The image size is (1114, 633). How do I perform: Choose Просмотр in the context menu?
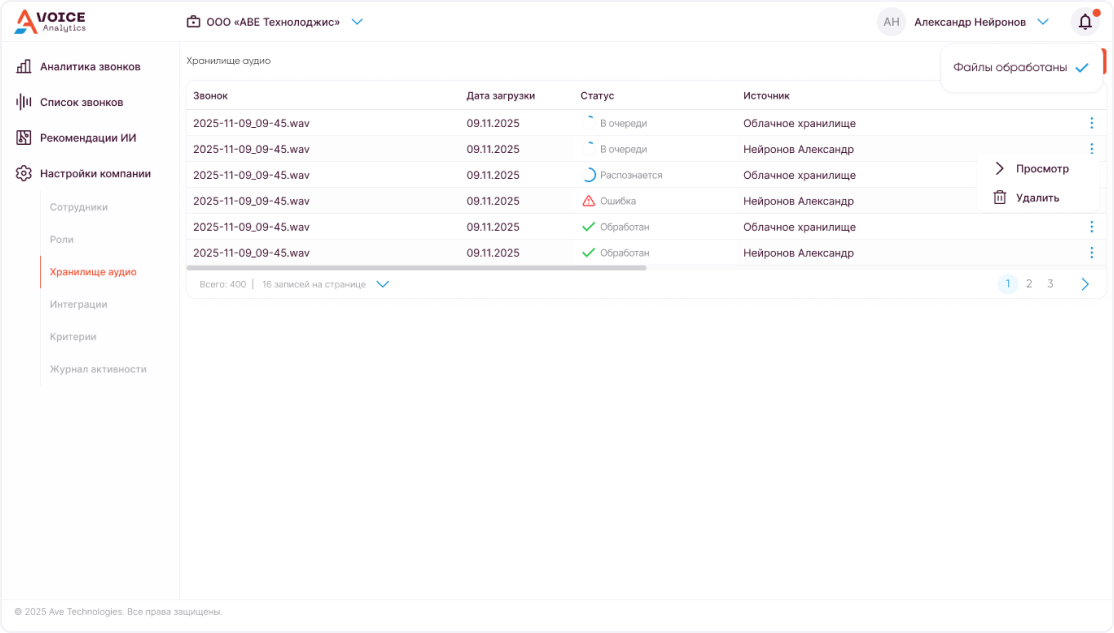click(1041, 169)
